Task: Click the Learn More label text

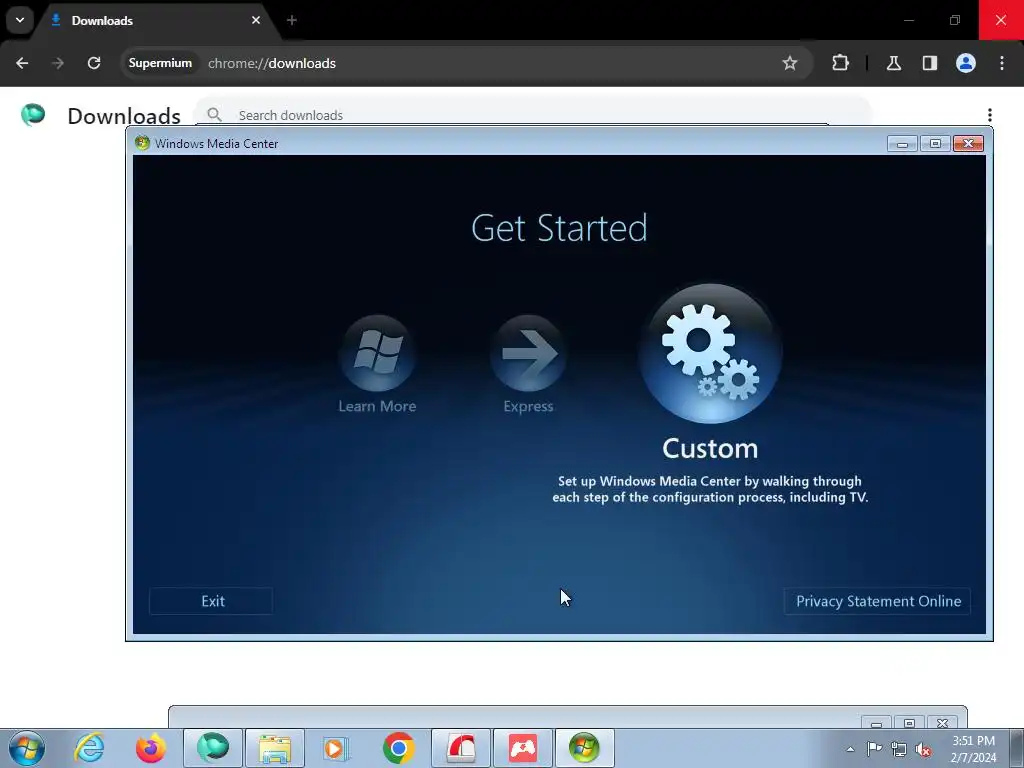Action: 377,406
